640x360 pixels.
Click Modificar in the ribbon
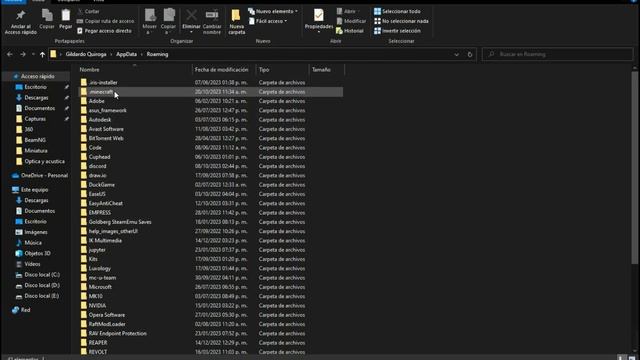click(x=351, y=21)
